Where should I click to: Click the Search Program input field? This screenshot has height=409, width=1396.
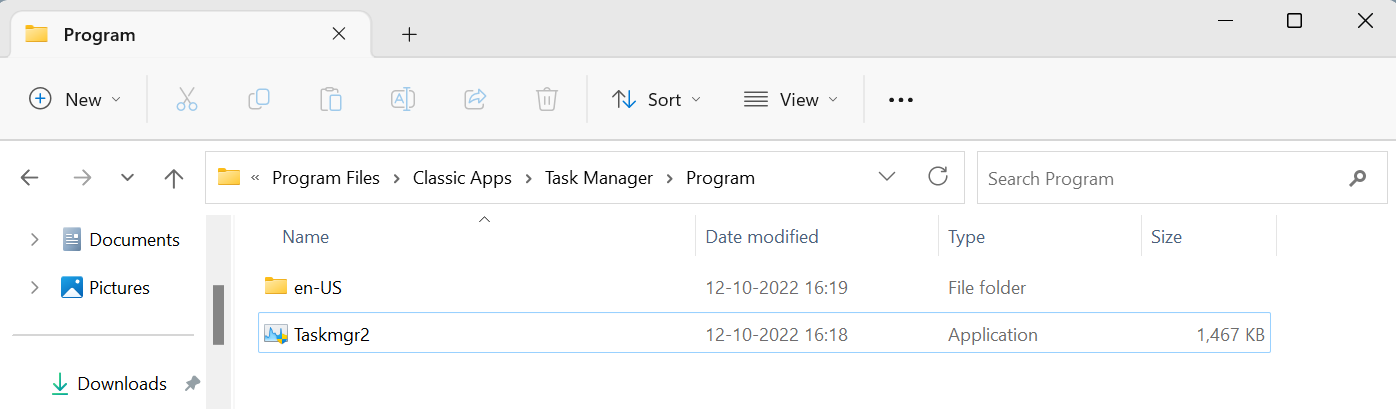coord(1160,179)
